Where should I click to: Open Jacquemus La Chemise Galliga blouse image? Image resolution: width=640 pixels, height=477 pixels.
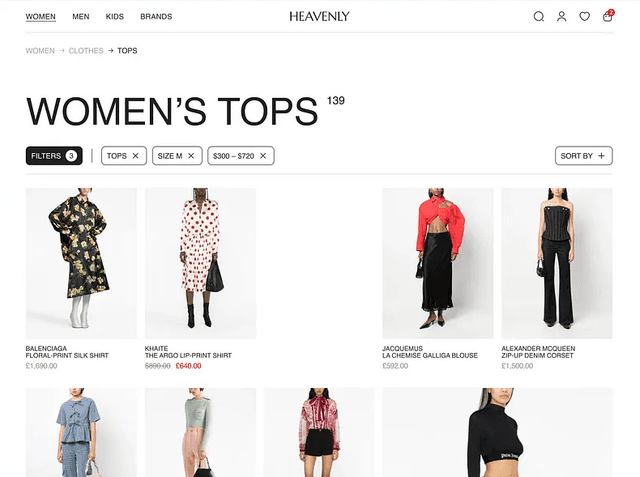438,263
